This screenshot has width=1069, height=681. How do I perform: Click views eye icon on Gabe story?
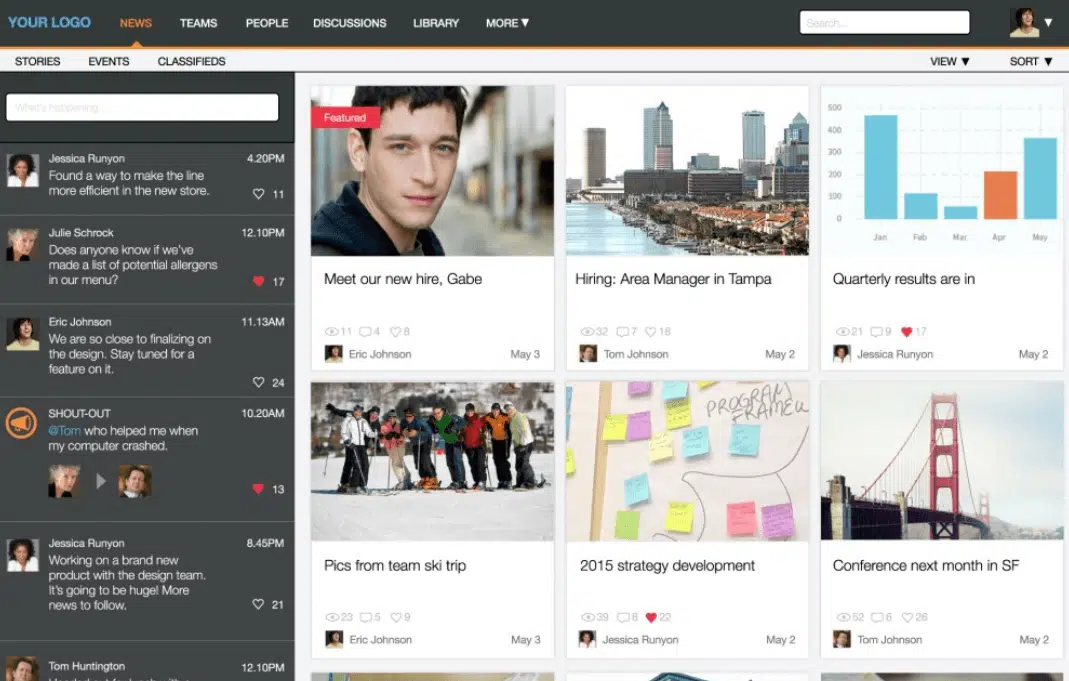tap(332, 331)
